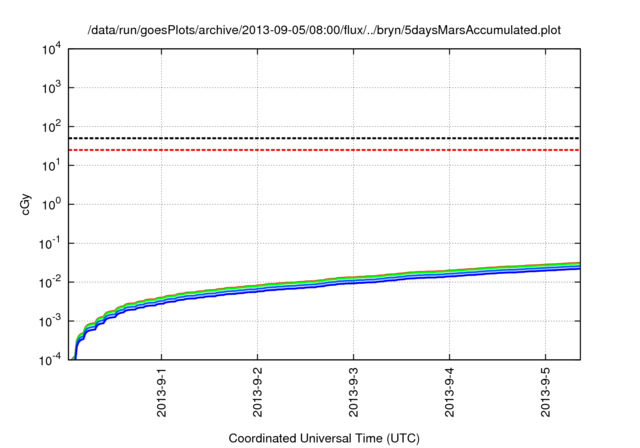Click the 10^-2 y-axis label
Viewport: 640px width, 448px height.
50,282
